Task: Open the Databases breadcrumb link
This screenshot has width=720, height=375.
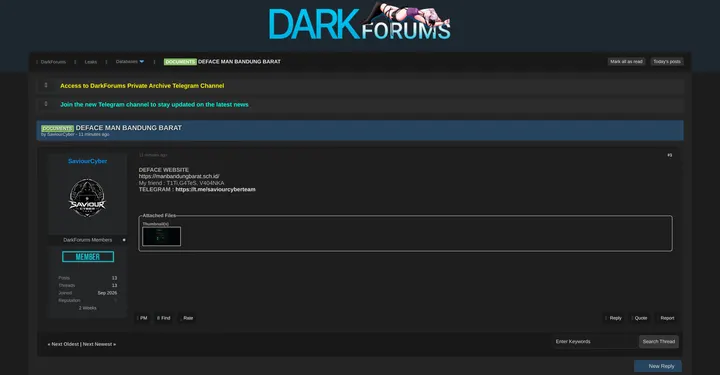Action: tap(126, 62)
